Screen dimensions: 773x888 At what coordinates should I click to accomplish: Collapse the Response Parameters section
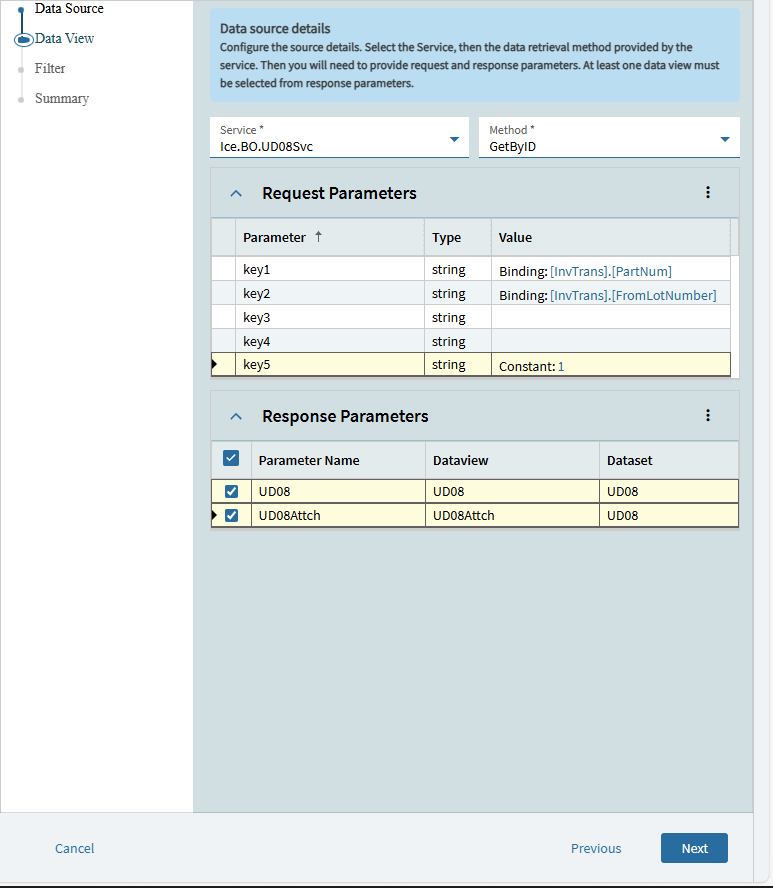(236, 416)
